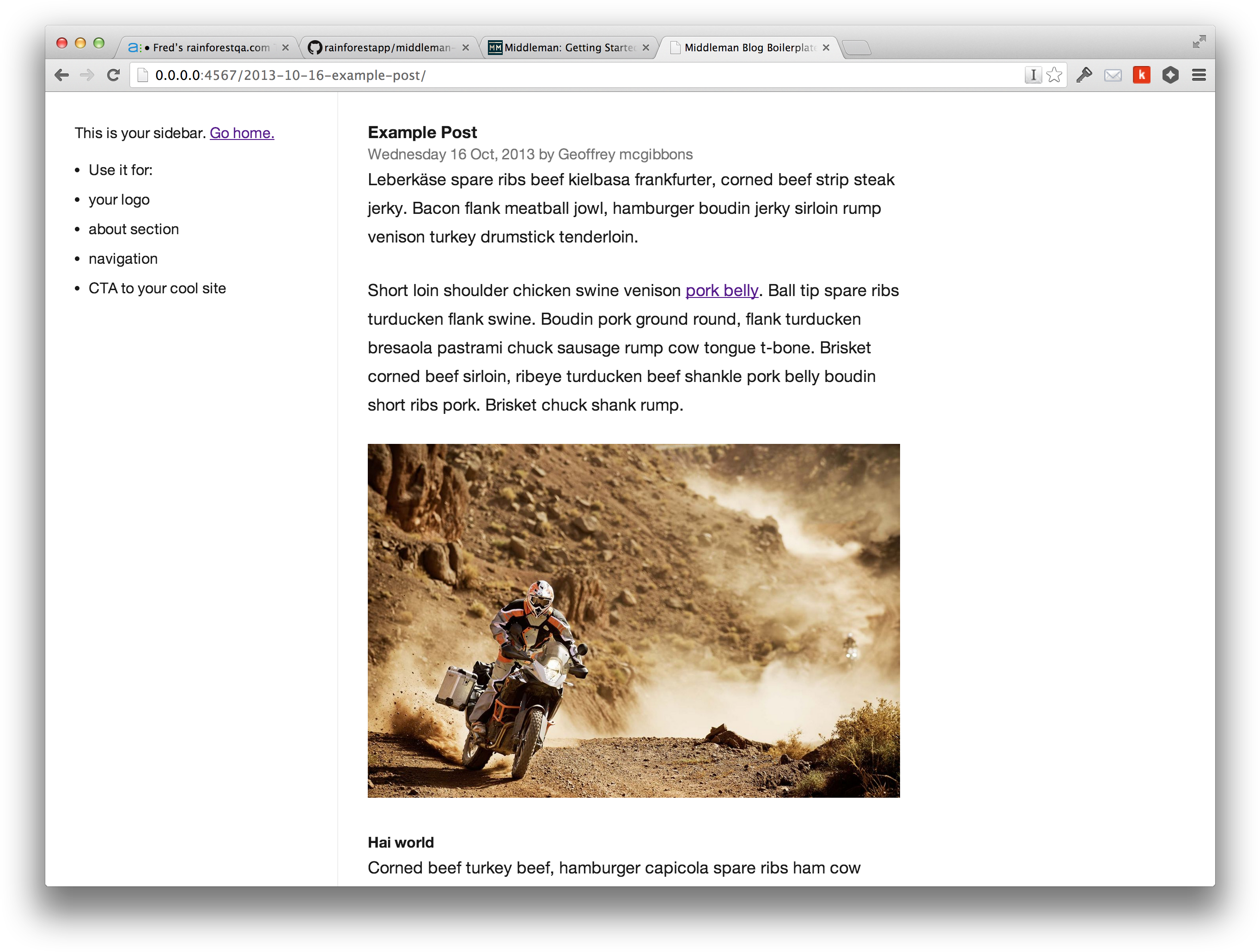The image size is (1260, 952).
Task: Click the motorcycle photo in the post
Action: coord(633,623)
